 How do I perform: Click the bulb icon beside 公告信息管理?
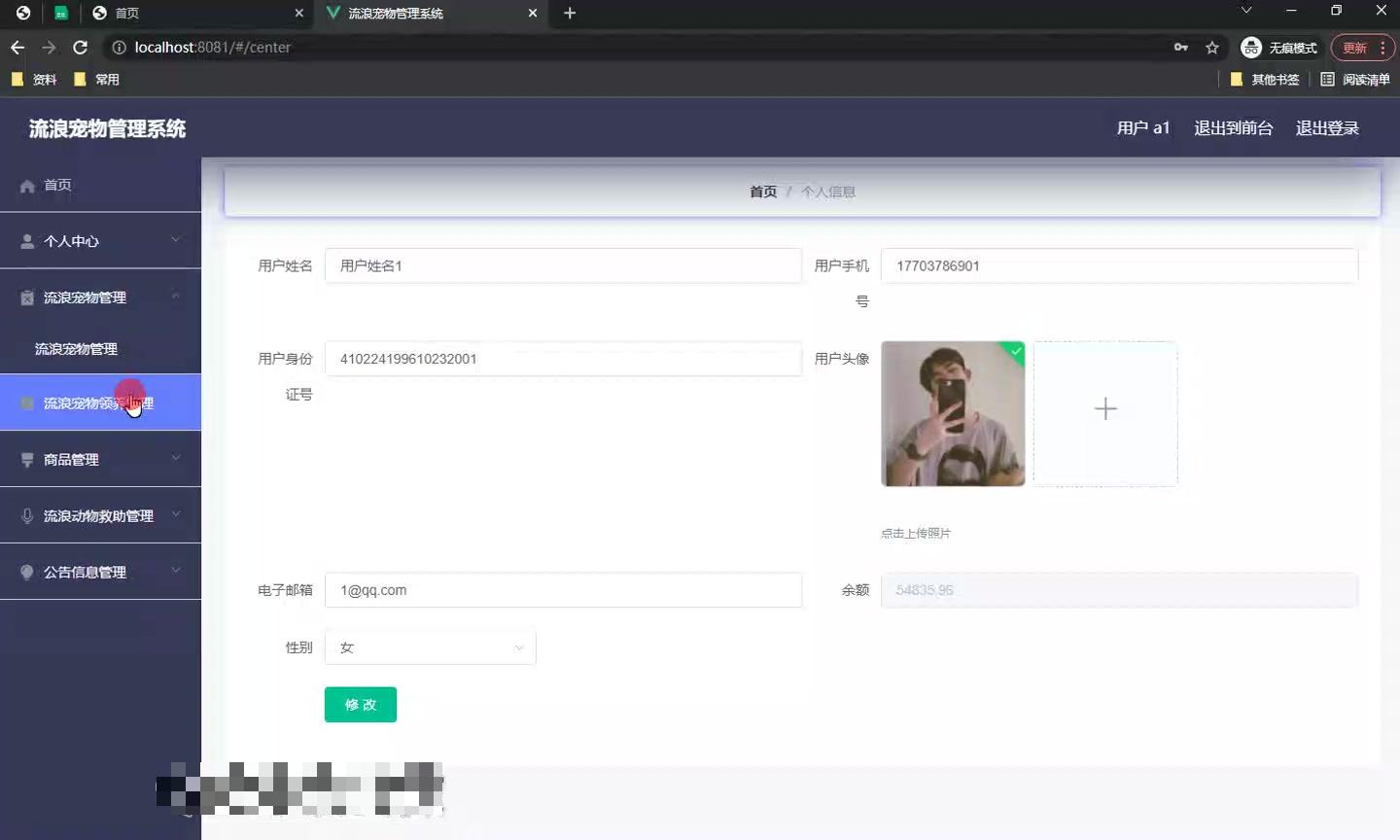27,573
